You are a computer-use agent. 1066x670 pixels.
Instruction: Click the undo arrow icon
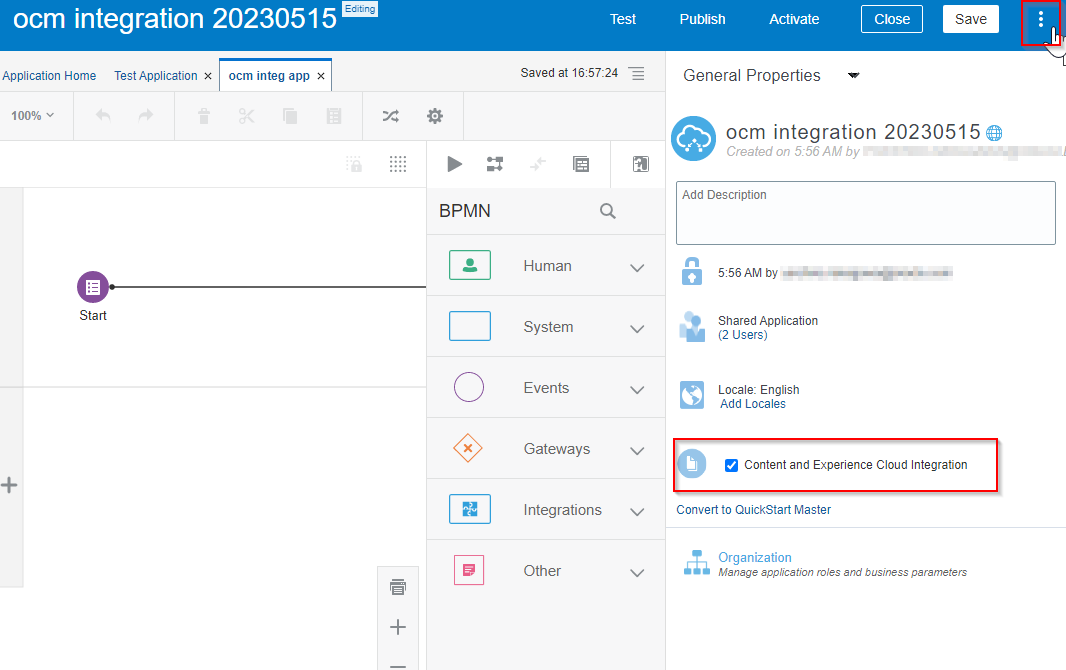[103, 116]
